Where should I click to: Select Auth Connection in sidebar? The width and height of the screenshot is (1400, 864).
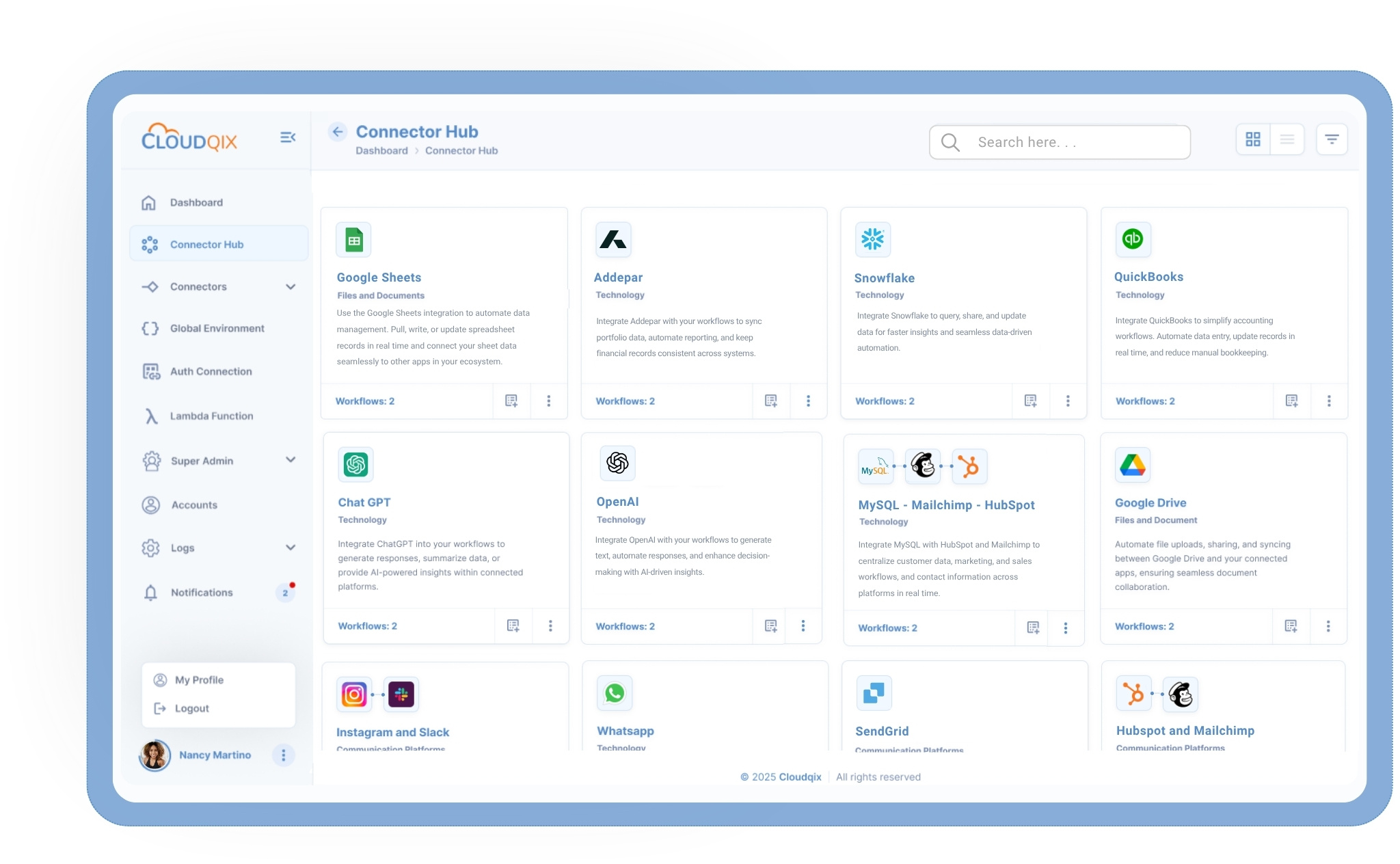tap(211, 371)
